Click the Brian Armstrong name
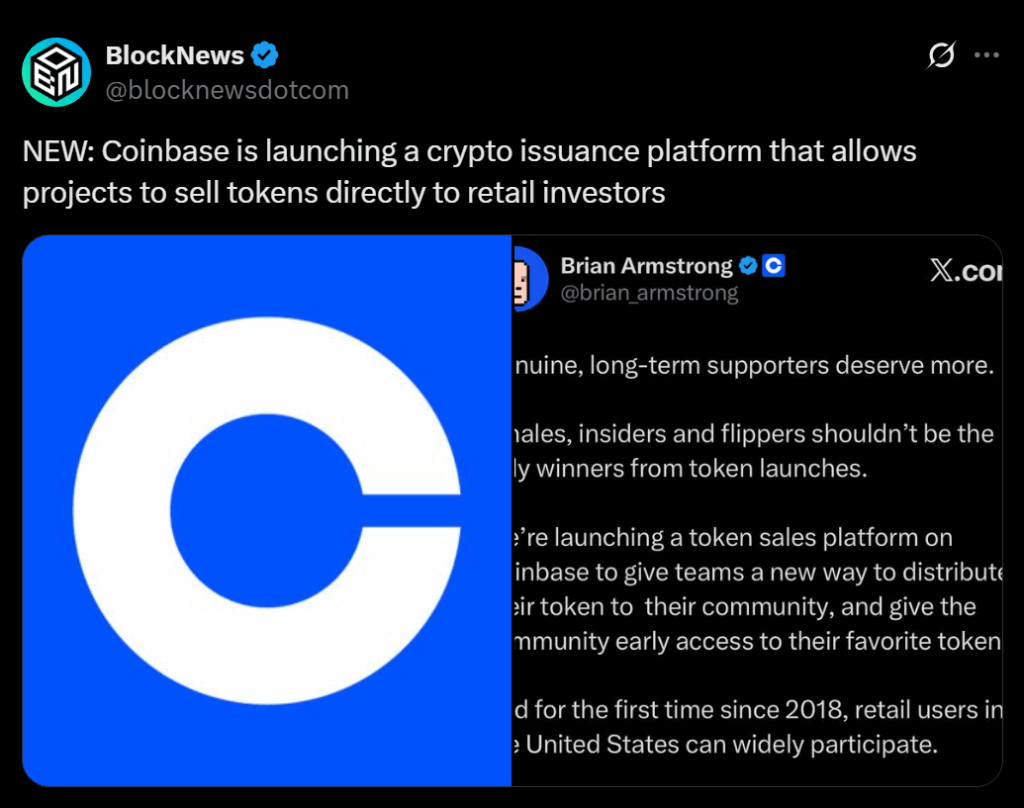 click(646, 266)
